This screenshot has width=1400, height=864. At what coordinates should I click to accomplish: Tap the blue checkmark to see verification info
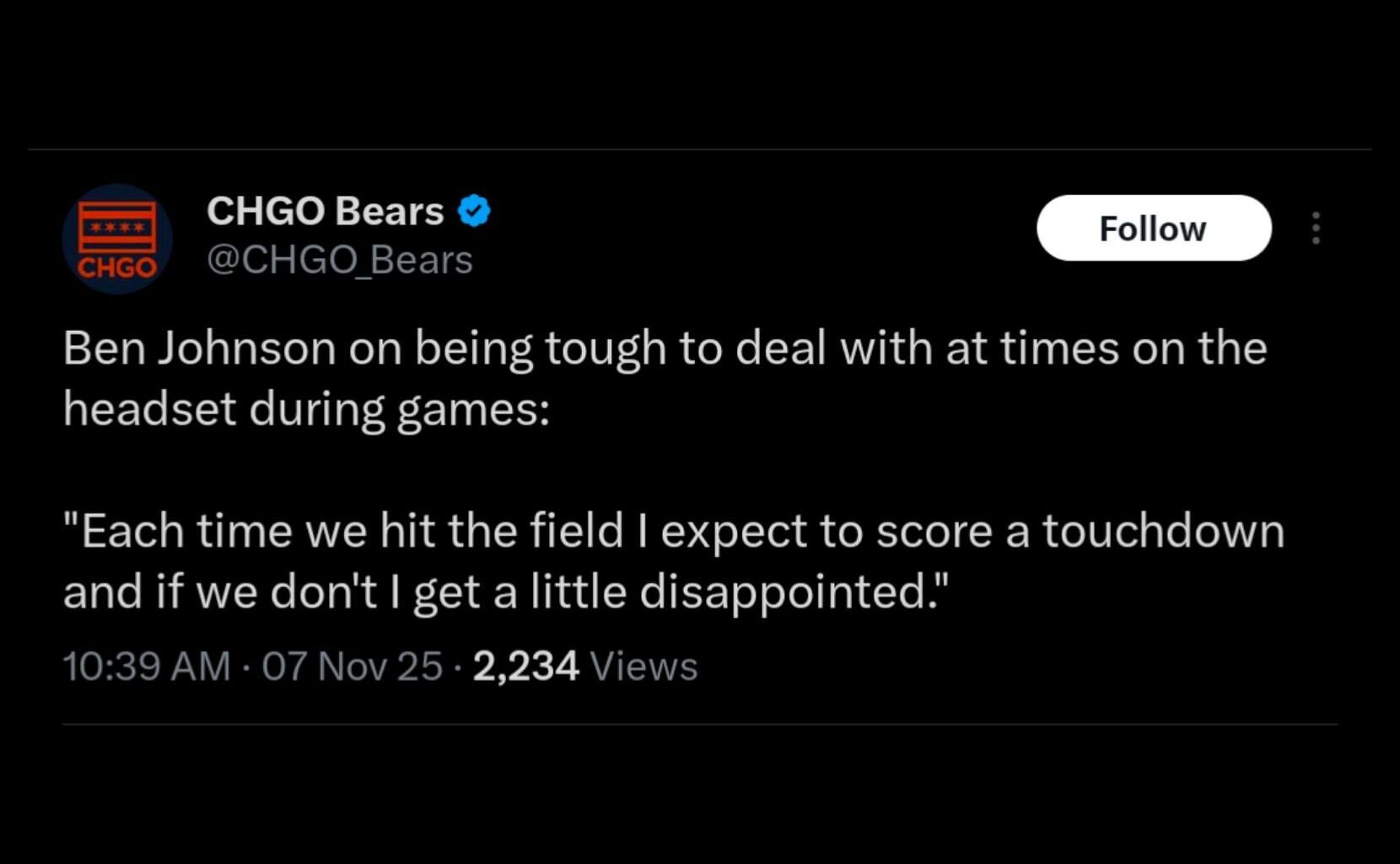tap(474, 211)
